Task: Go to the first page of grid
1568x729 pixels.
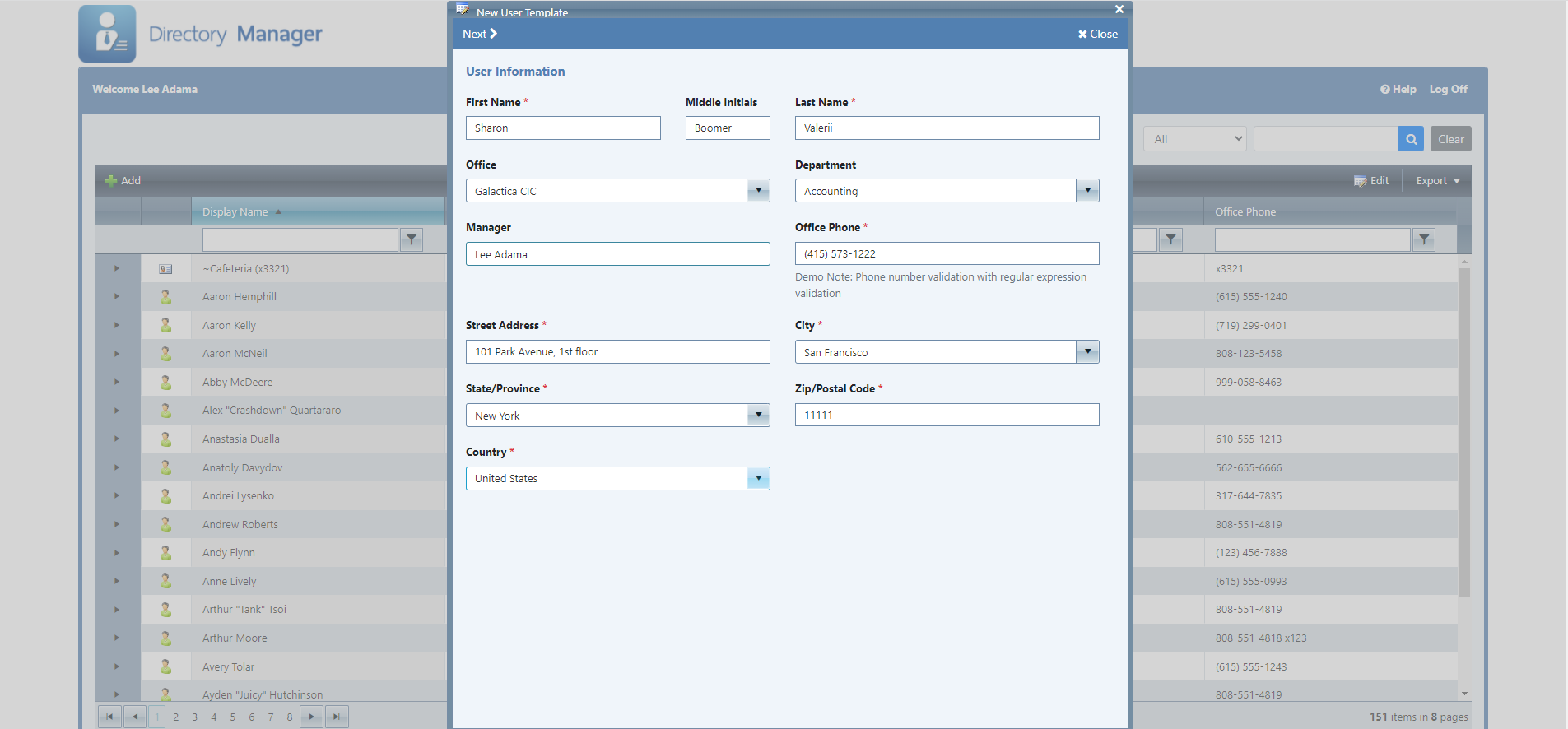Action: click(x=109, y=717)
